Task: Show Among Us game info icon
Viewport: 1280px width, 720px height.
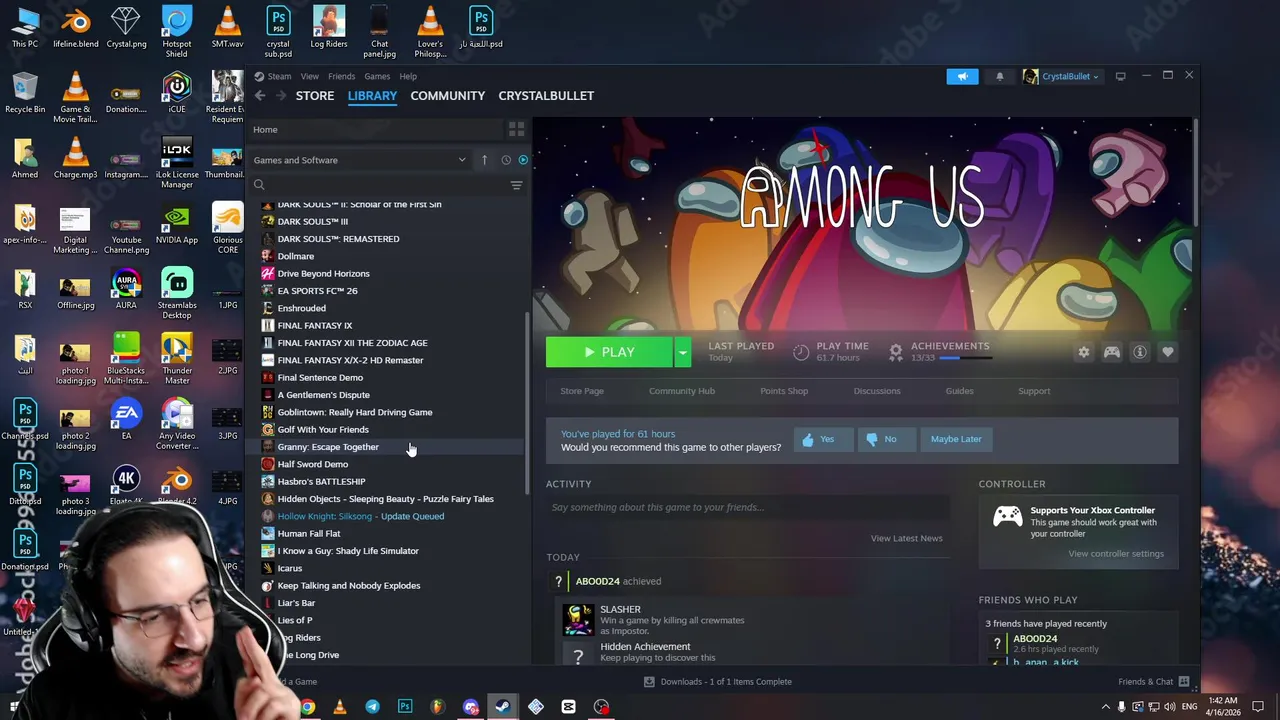Action: tap(1139, 352)
